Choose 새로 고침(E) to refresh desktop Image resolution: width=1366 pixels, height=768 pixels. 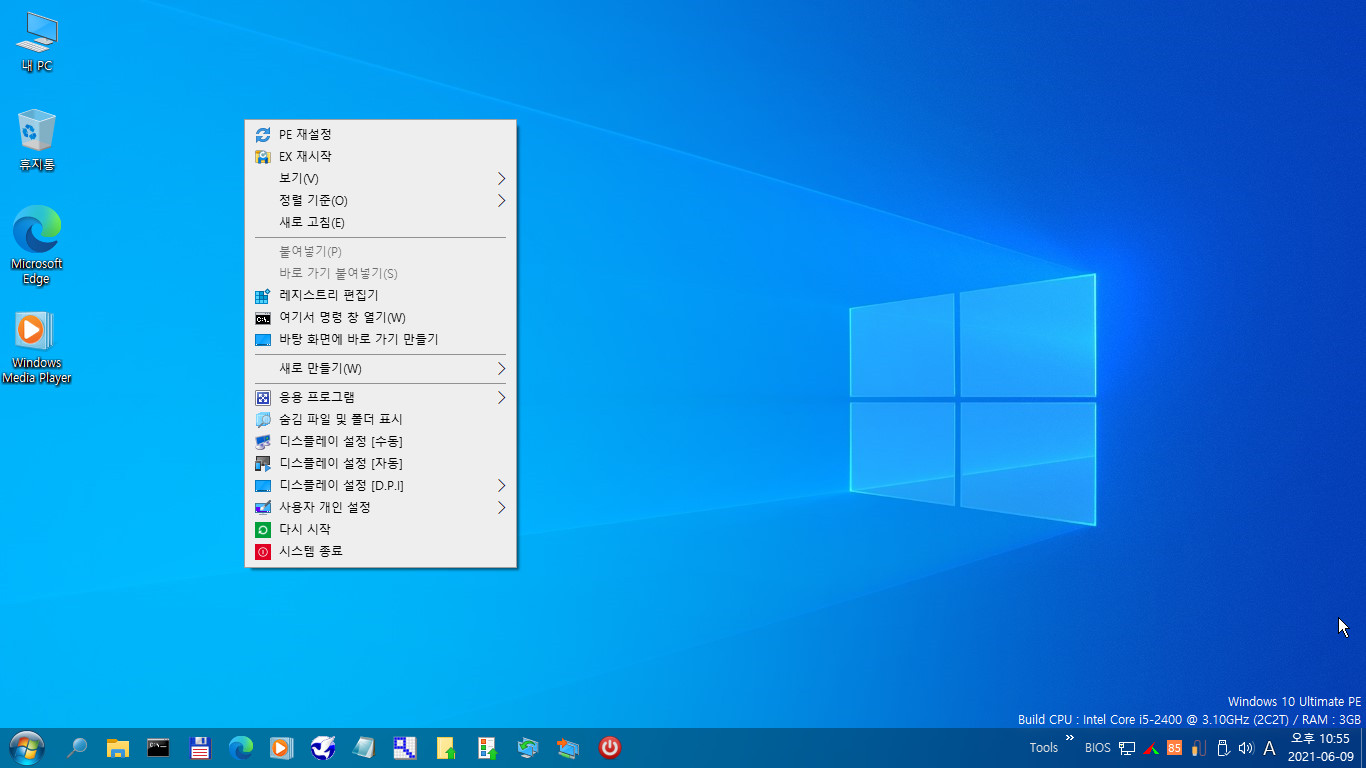380,222
